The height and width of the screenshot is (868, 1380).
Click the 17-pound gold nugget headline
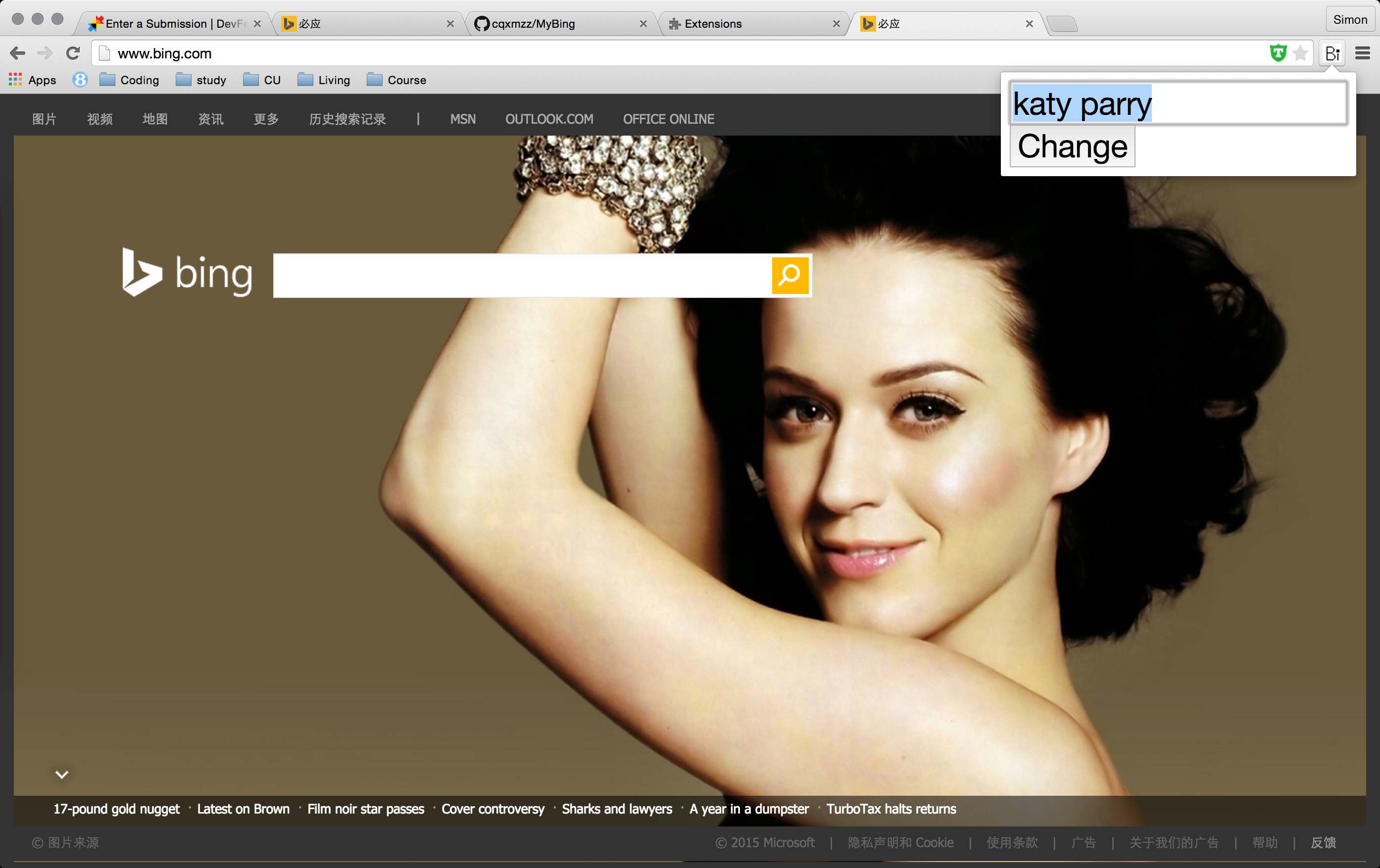coord(116,809)
